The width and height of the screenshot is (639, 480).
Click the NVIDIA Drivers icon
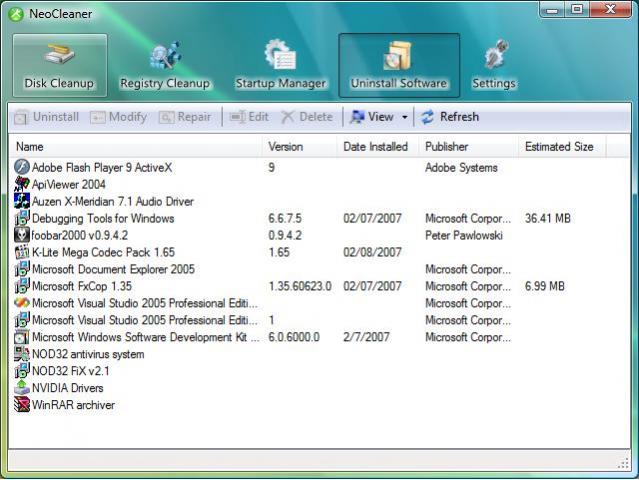pyautogui.click(x=22, y=388)
